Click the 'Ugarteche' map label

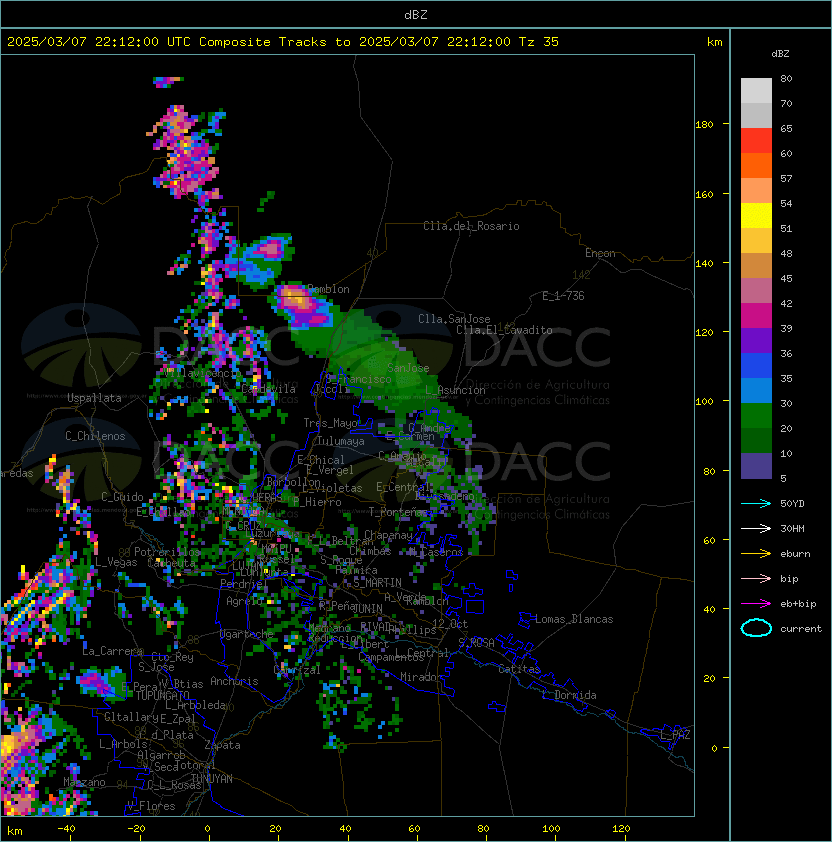(x=247, y=634)
